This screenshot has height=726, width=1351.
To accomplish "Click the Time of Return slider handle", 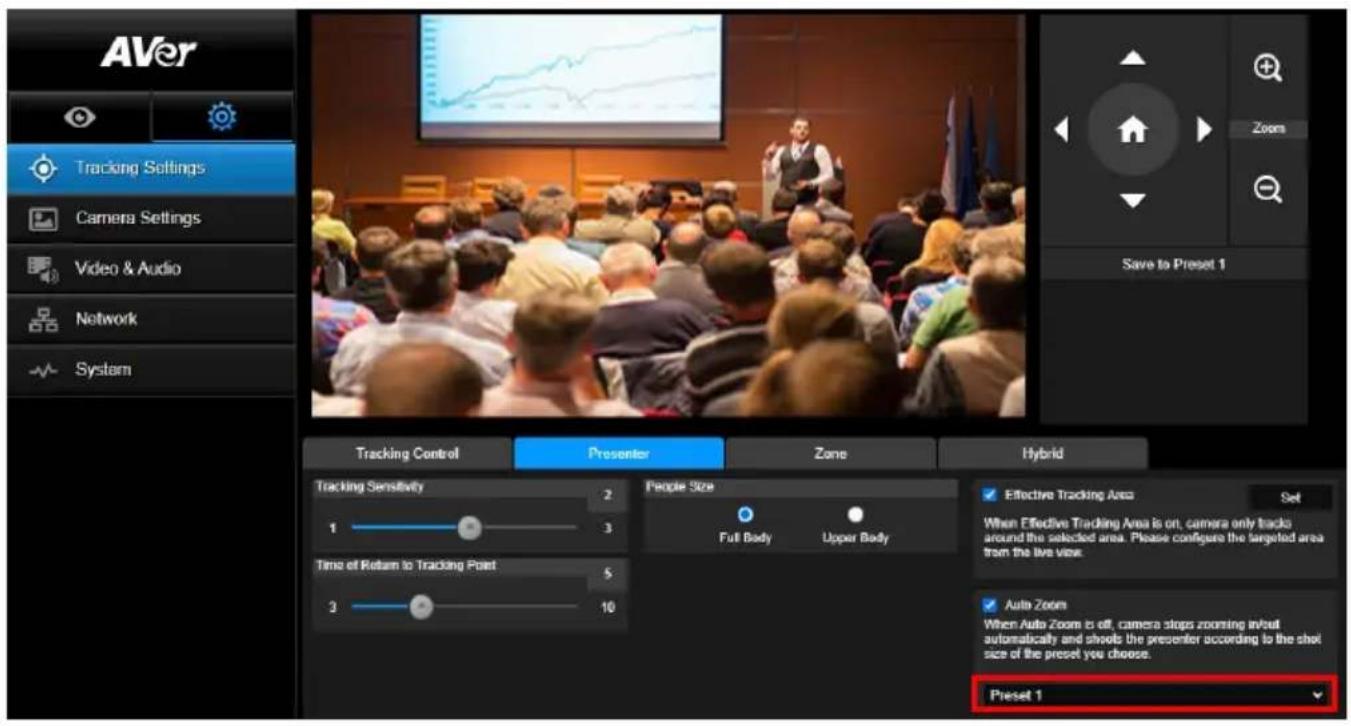I will point(422,606).
